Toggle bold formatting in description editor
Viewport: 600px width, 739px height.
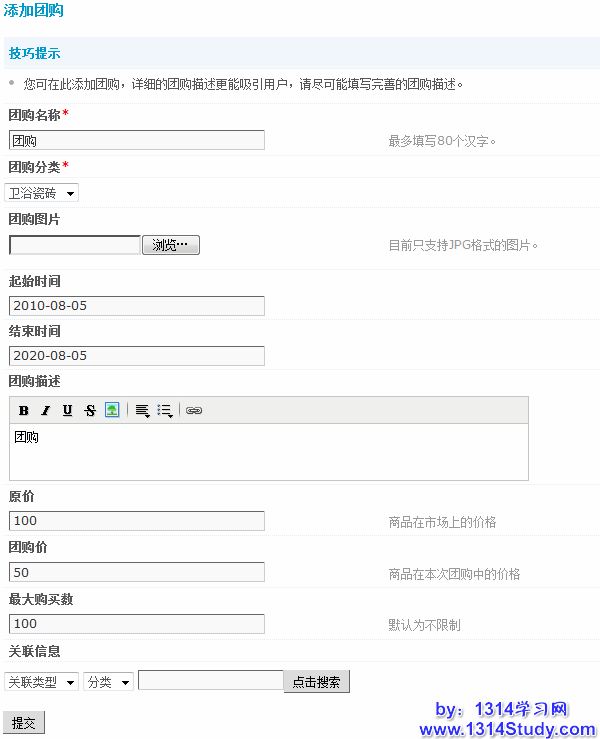(24, 410)
